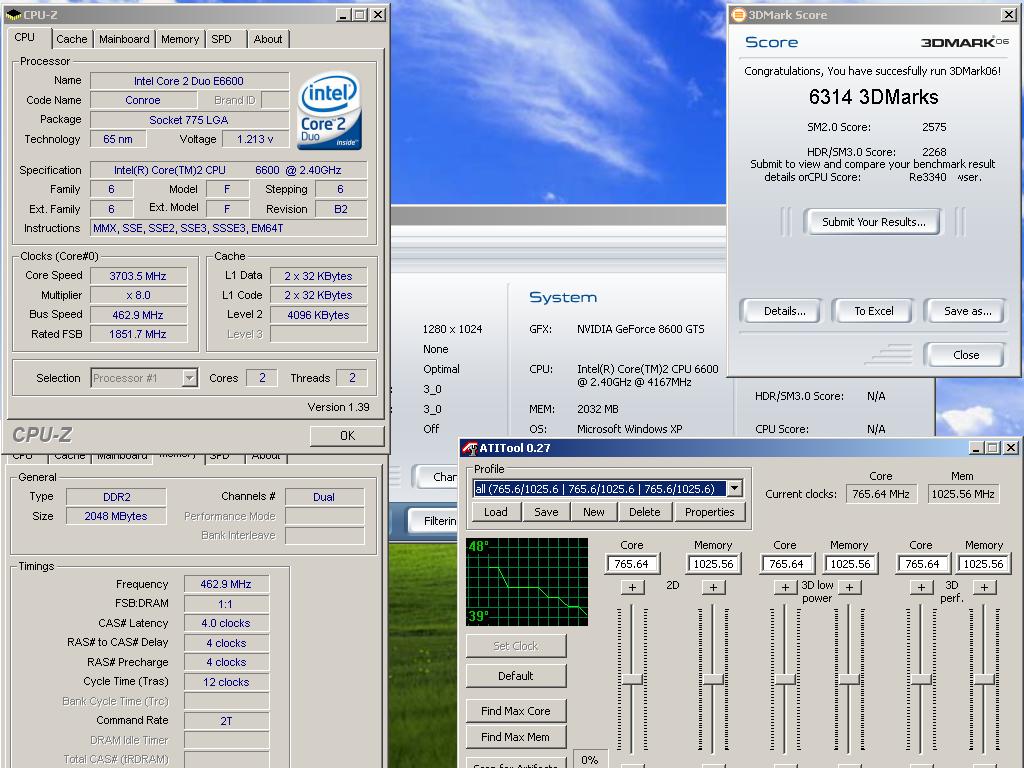Click the Name field Intel Core 2 Duo E6600
1024x768 pixels.
189,81
